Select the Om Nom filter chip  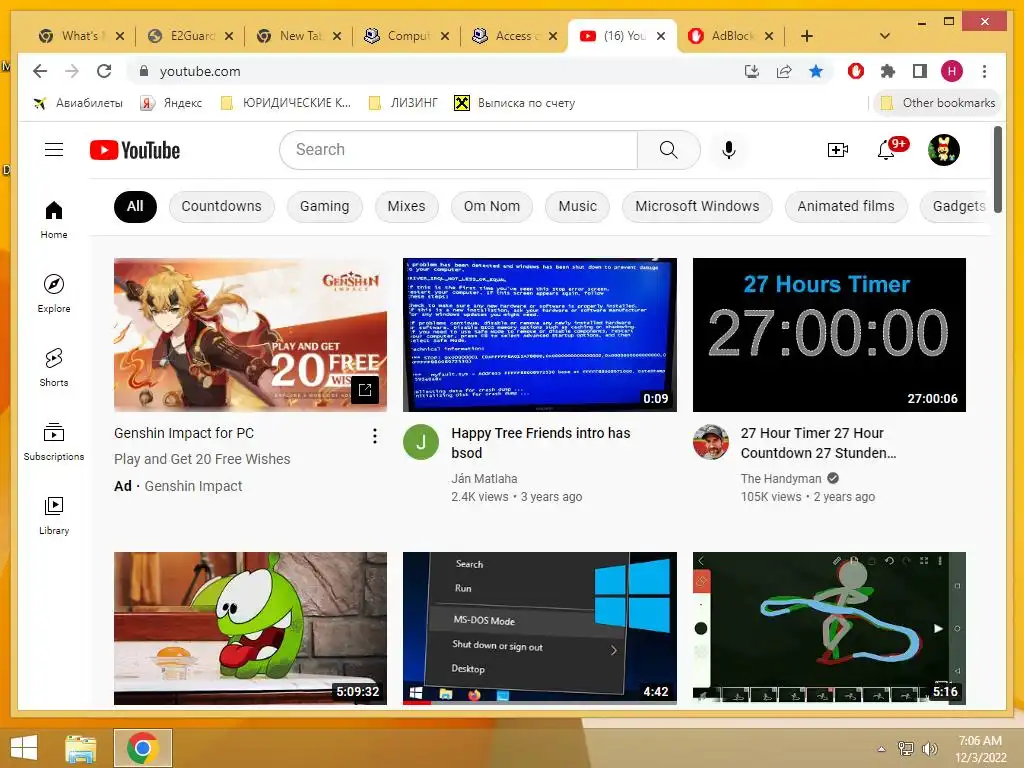pos(492,206)
